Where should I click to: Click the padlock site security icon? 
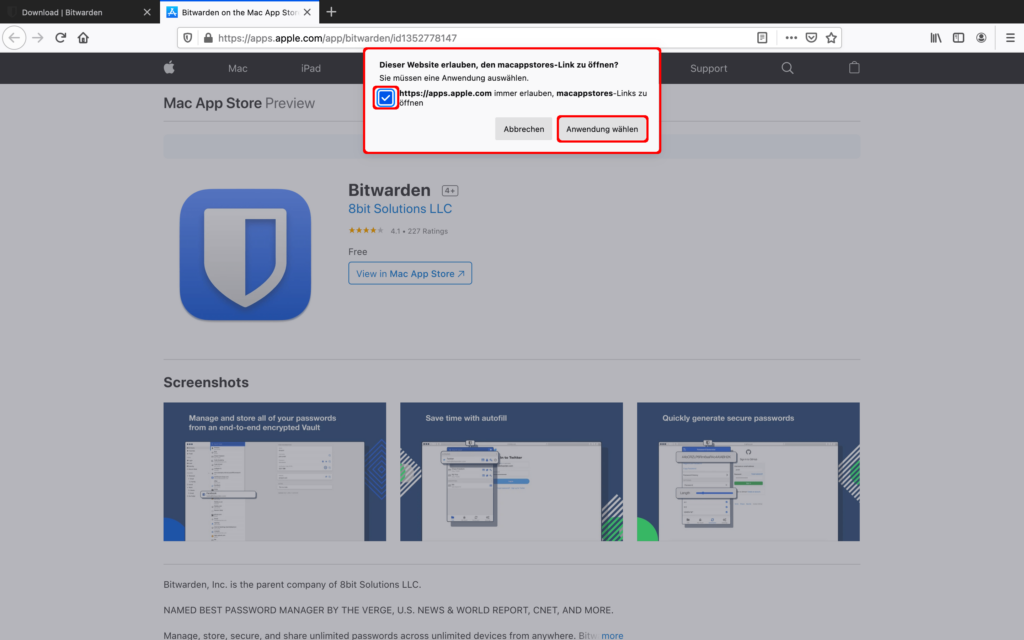pos(208,38)
